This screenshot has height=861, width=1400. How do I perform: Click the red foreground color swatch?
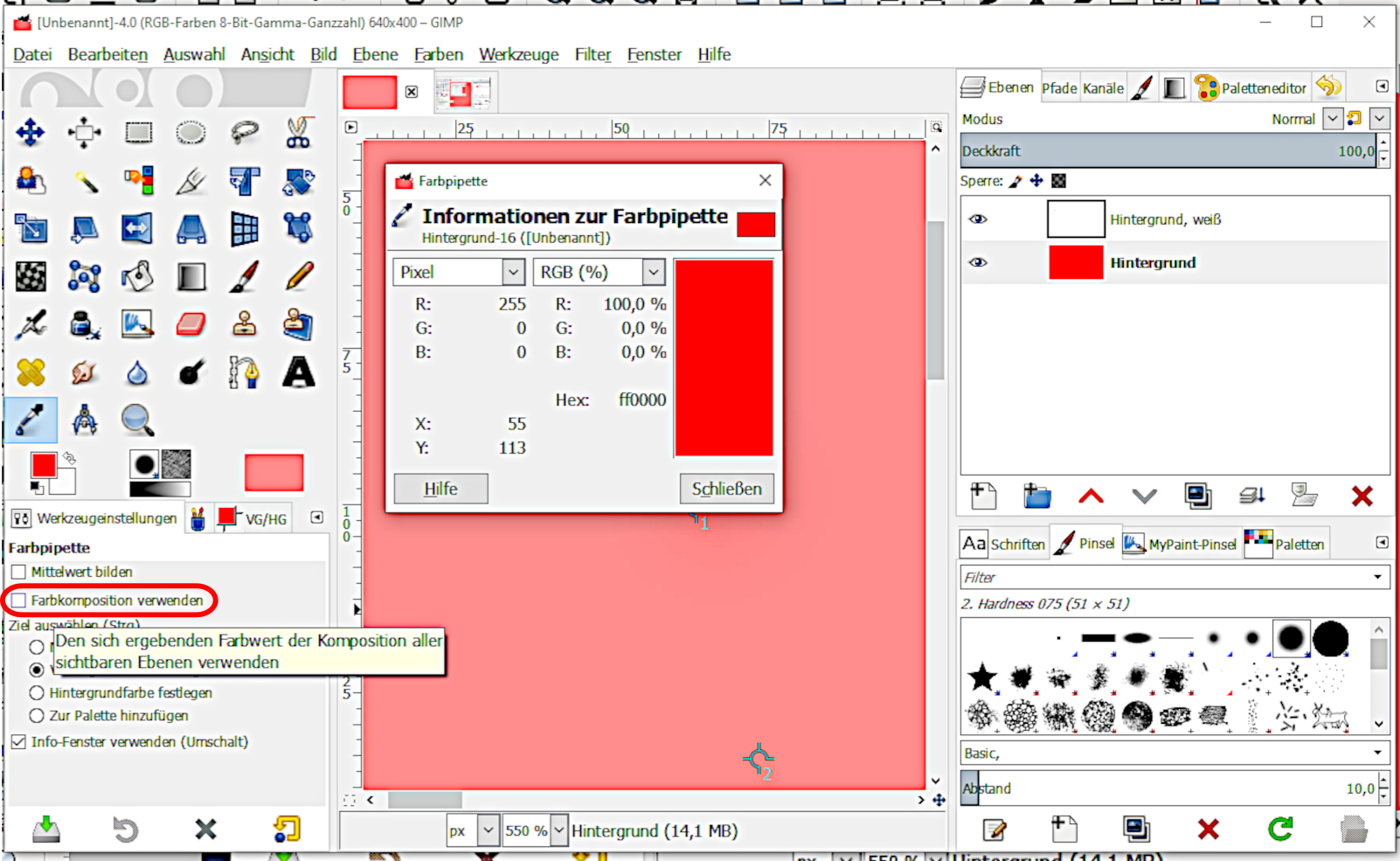pos(43,464)
